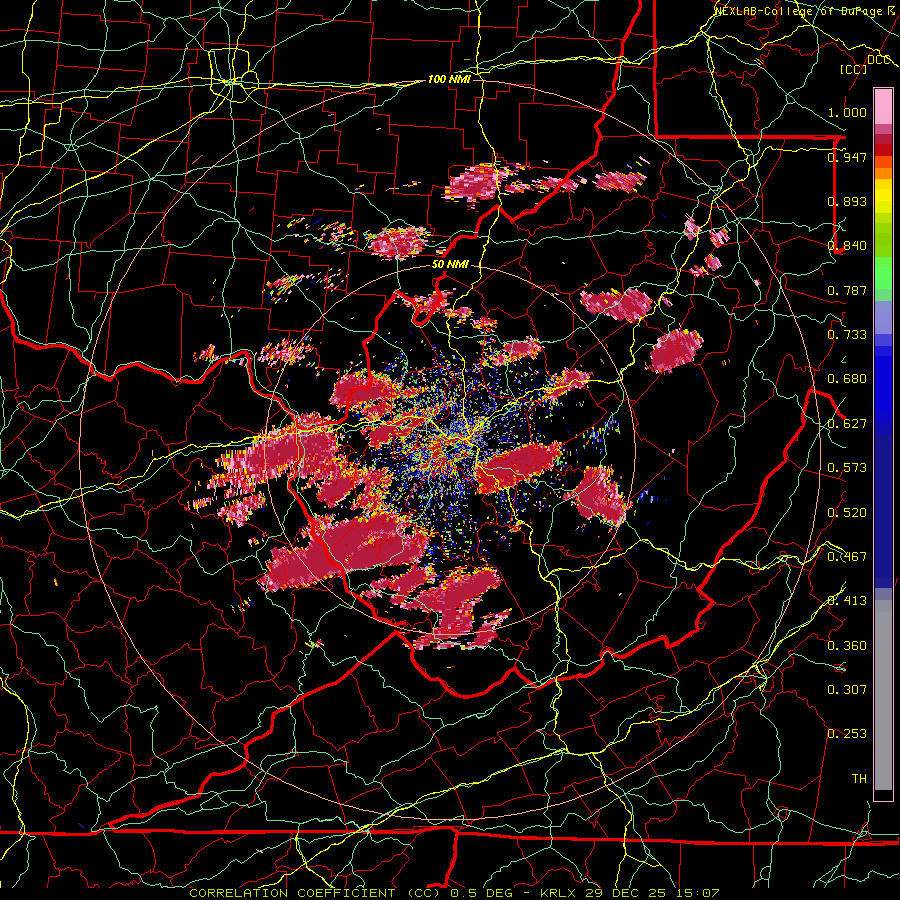Click the 50 NMI range ring label

pyautogui.click(x=450, y=265)
